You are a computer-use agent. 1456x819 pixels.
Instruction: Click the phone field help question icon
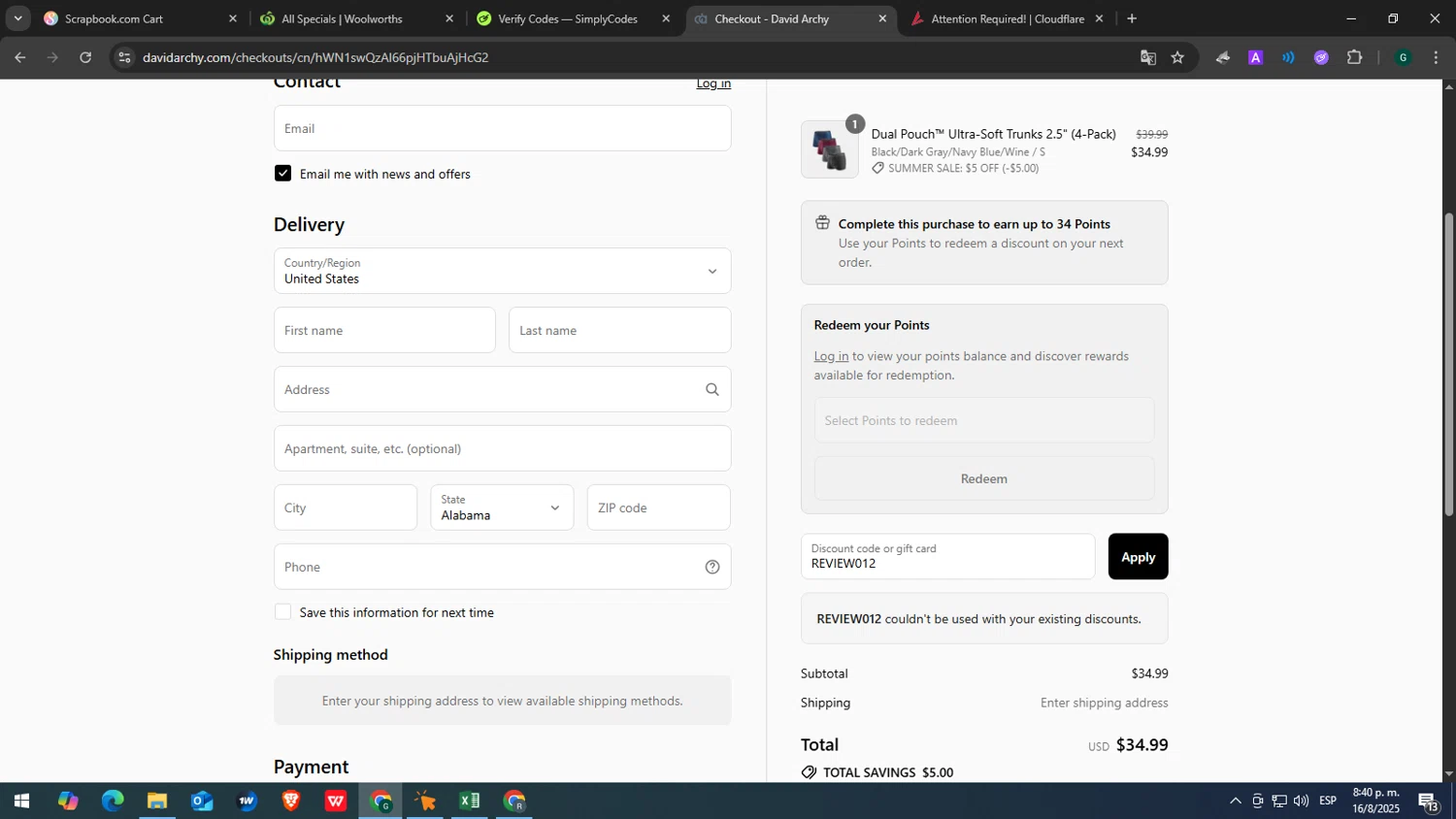[x=712, y=567]
